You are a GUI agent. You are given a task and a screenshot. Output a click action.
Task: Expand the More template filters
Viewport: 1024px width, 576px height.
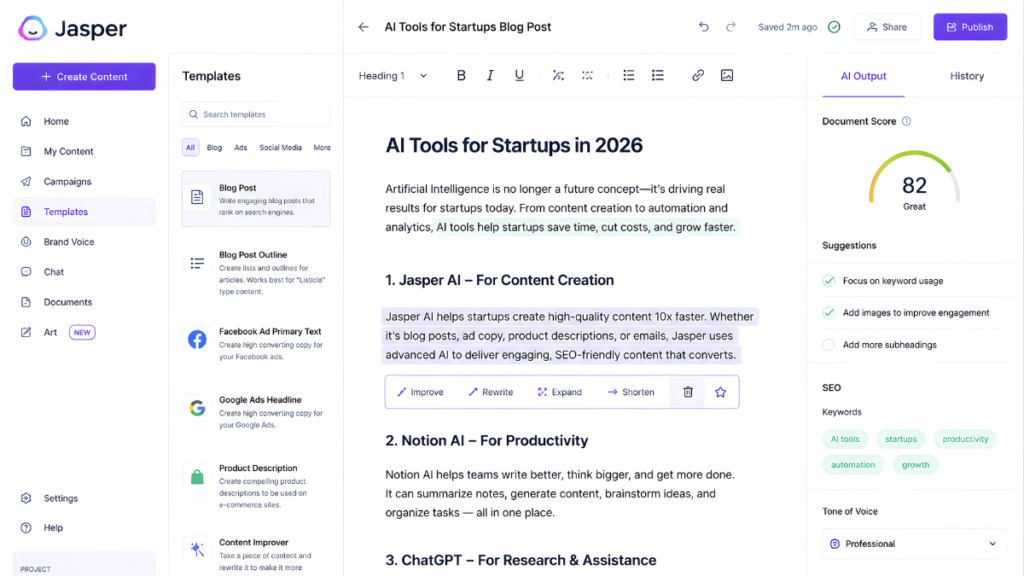pyautogui.click(x=322, y=148)
